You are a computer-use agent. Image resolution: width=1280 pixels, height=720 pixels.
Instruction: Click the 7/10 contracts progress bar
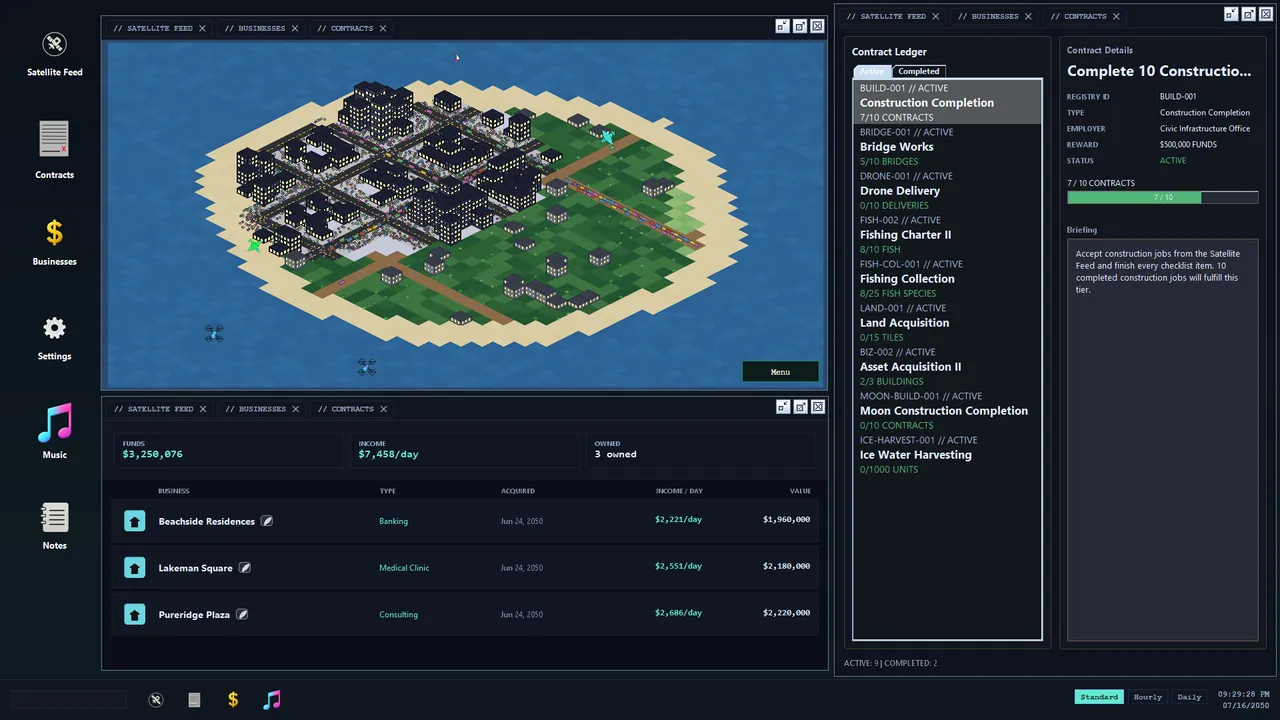click(1162, 198)
